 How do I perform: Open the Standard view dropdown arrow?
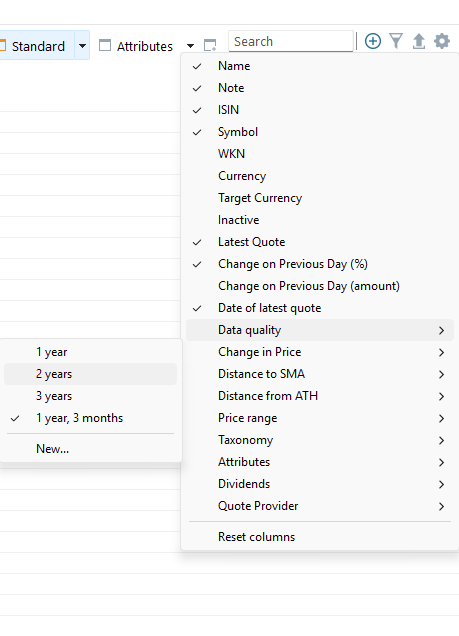[x=82, y=45]
